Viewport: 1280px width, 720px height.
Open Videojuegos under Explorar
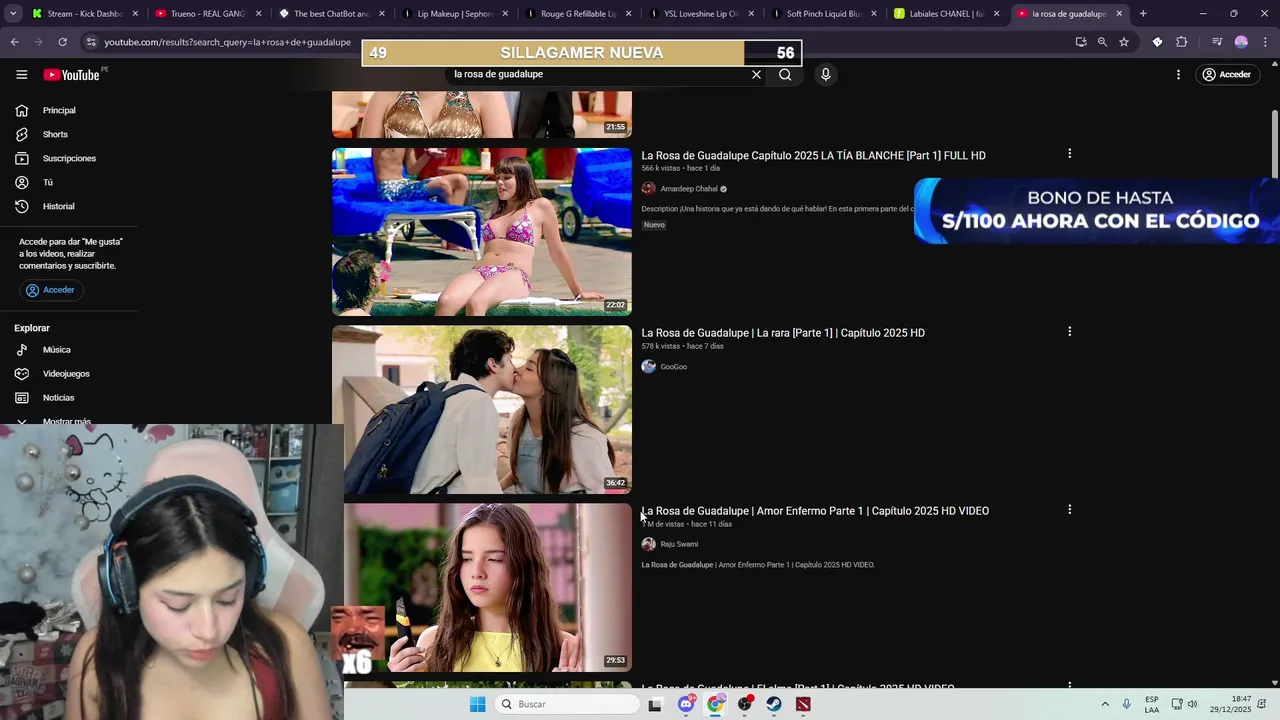[x=68, y=374]
